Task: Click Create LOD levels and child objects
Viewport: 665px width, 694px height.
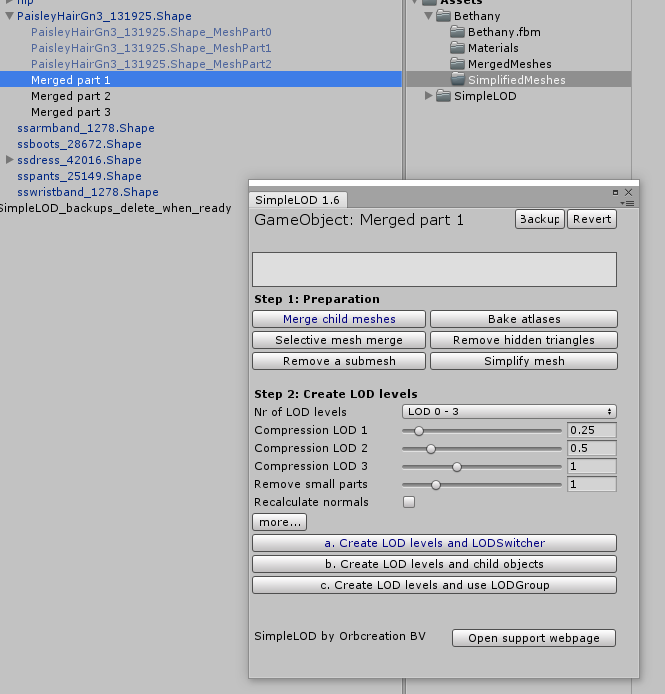Action: (x=434, y=564)
